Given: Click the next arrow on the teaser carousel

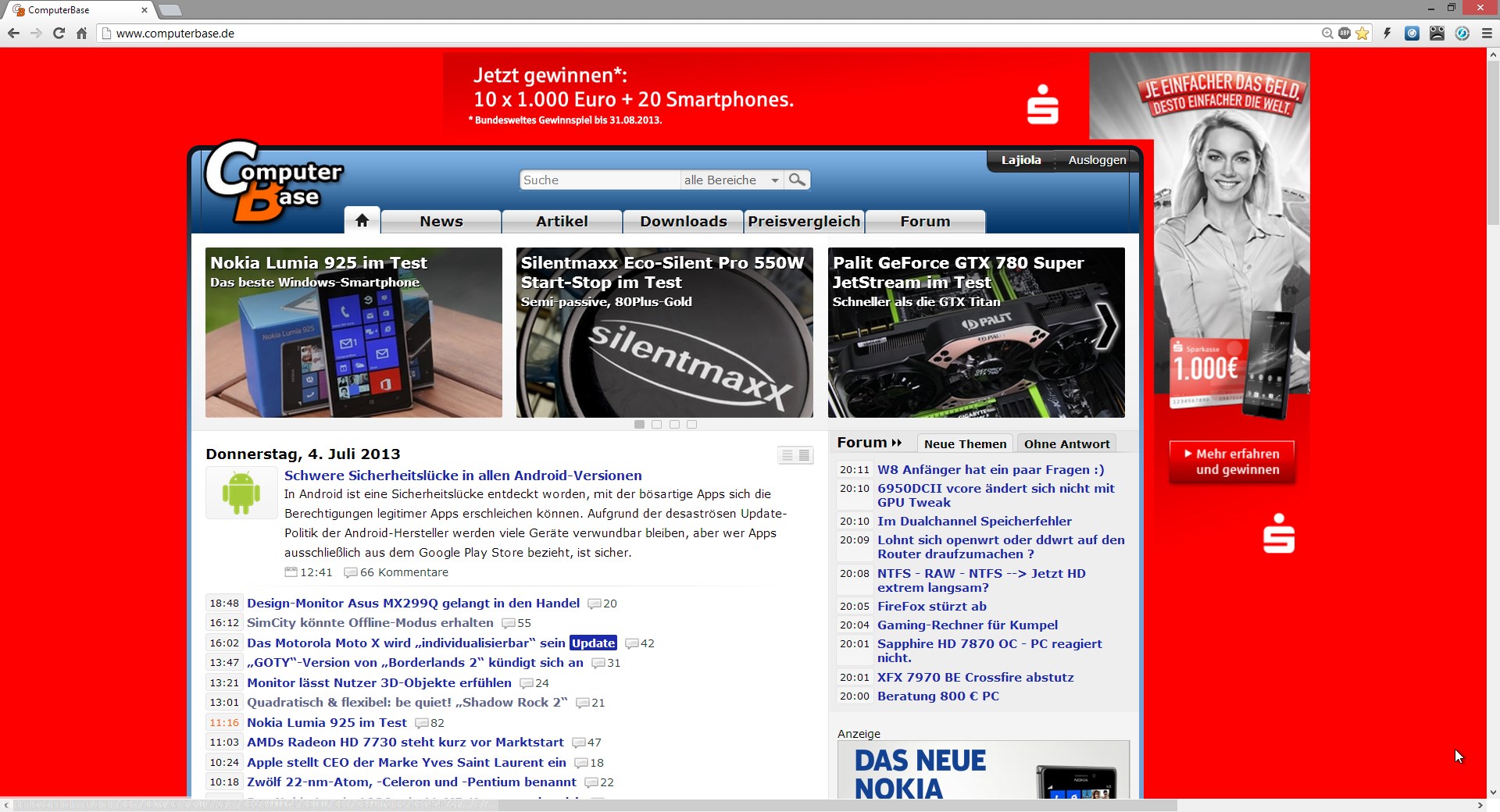Looking at the screenshot, I should [1107, 326].
